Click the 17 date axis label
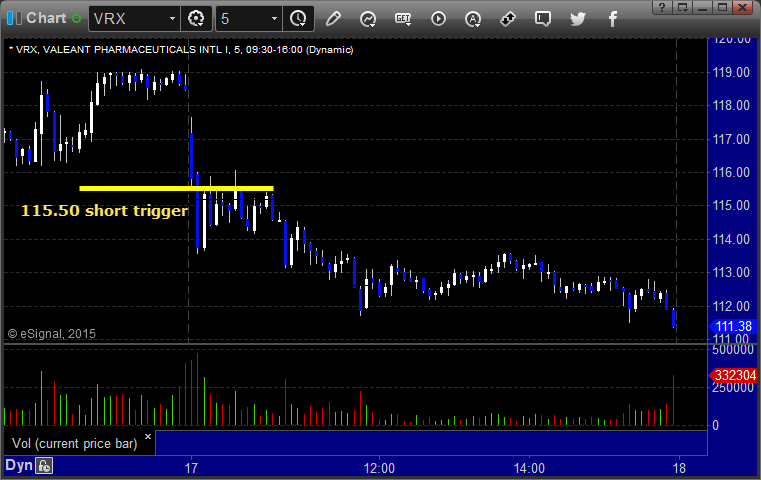The image size is (761, 480). [191, 468]
